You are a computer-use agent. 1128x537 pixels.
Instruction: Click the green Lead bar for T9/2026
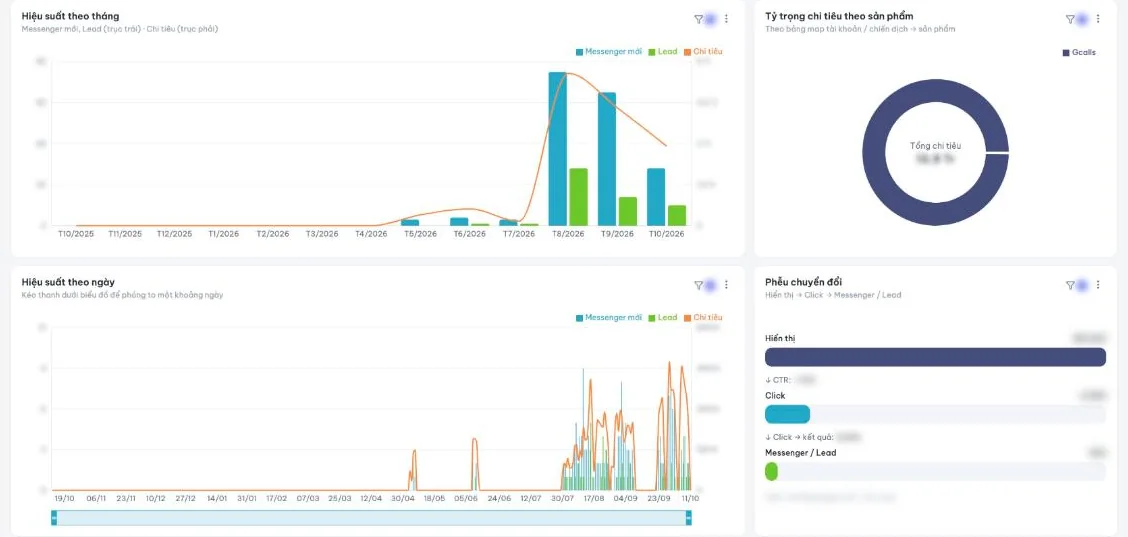tap(628, 211)
